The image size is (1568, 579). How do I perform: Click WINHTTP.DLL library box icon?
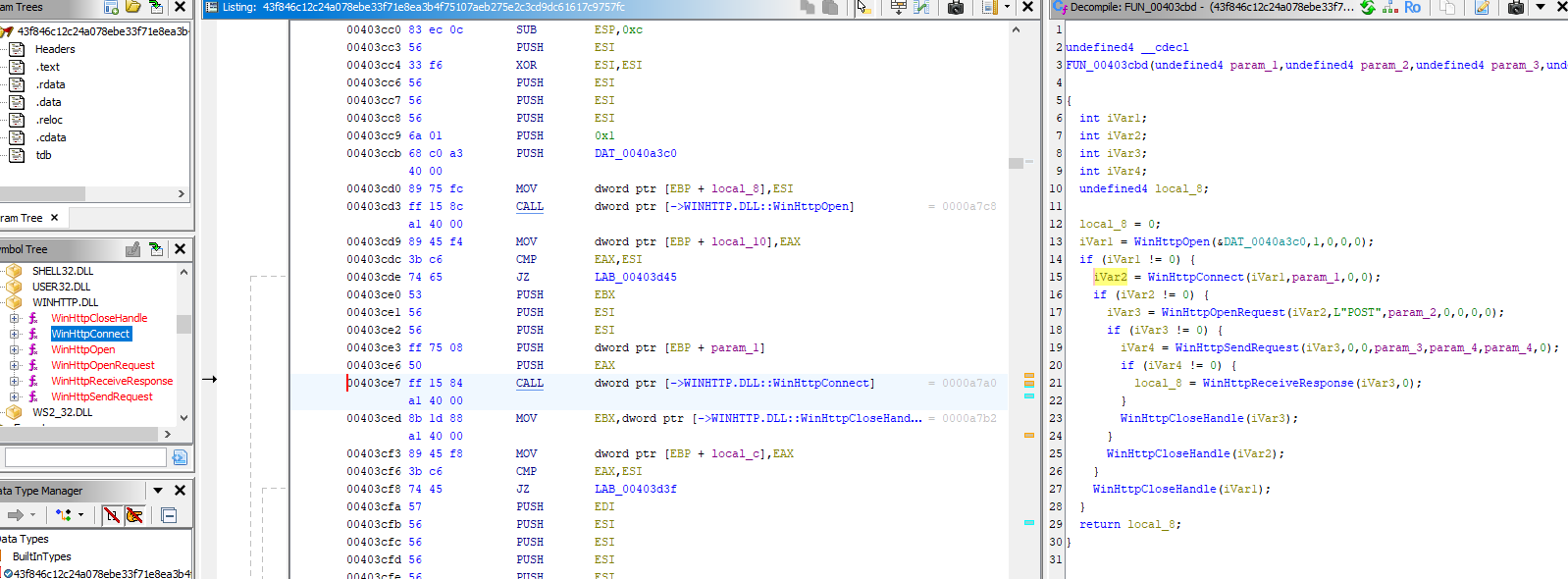pos(14,302)
